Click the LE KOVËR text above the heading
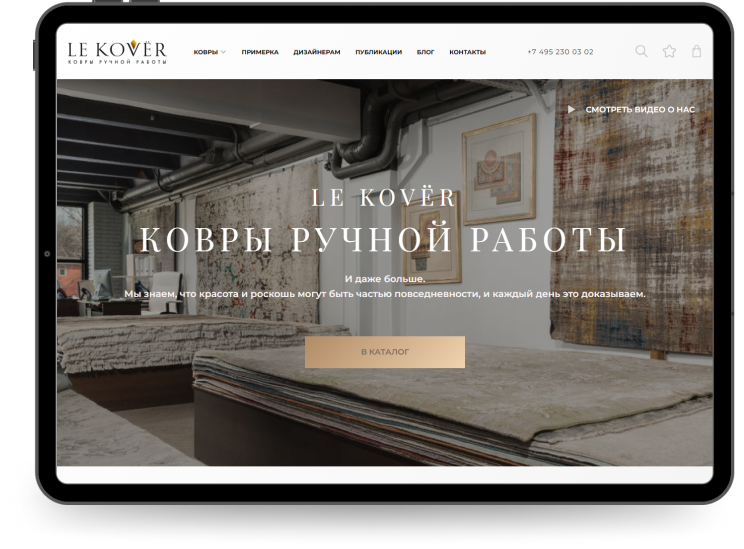Image resolution: width=744 pixels, height=549 pixels. coord(384,198)
